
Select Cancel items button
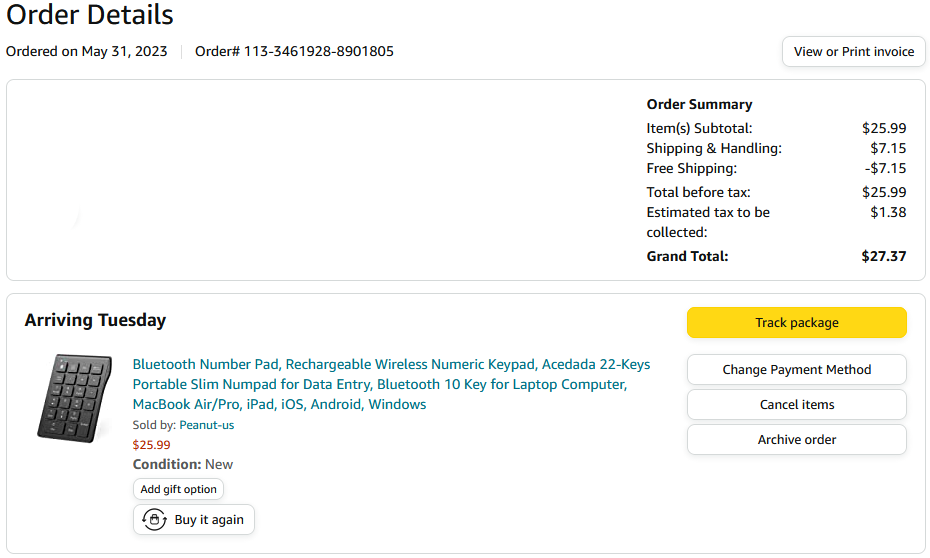click(x=797, y=404)
